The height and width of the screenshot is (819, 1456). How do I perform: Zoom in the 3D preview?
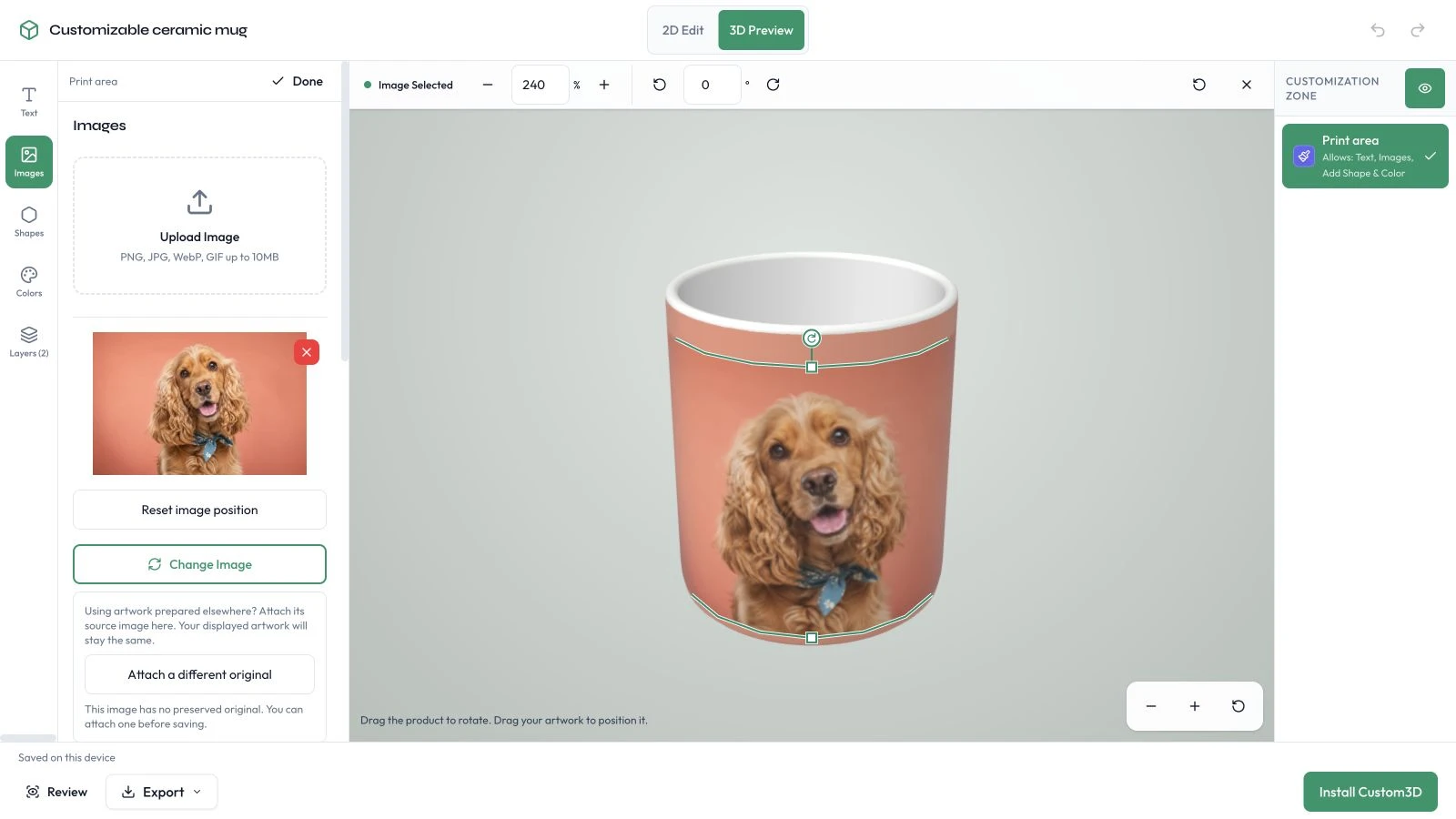pyautogui.click(x=1195, y=706)
